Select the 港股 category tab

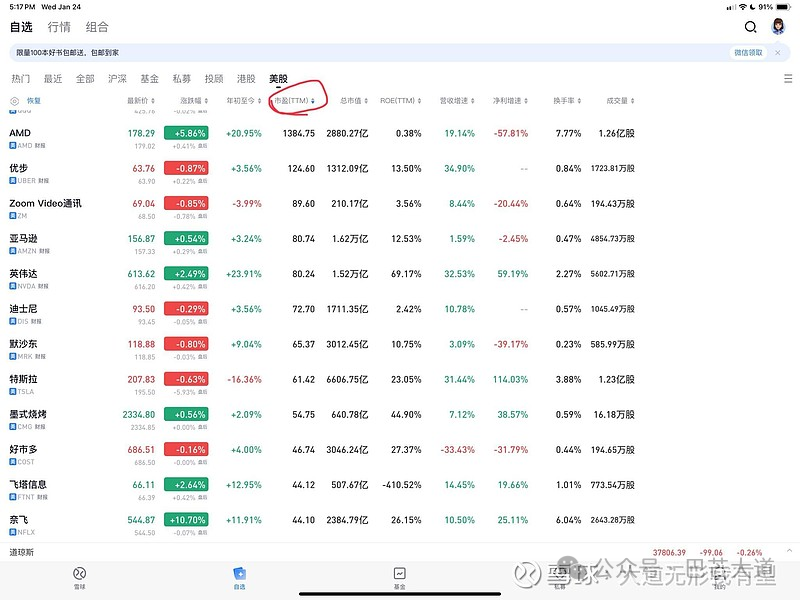click(246, 79)
